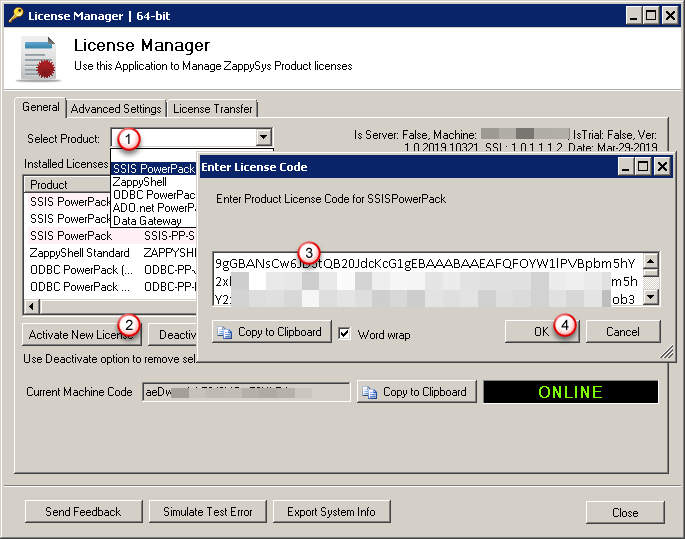Screen dimensions: 685x539
Task: Choose ADO.net PowerPack from product list
Action: (153, 208)
